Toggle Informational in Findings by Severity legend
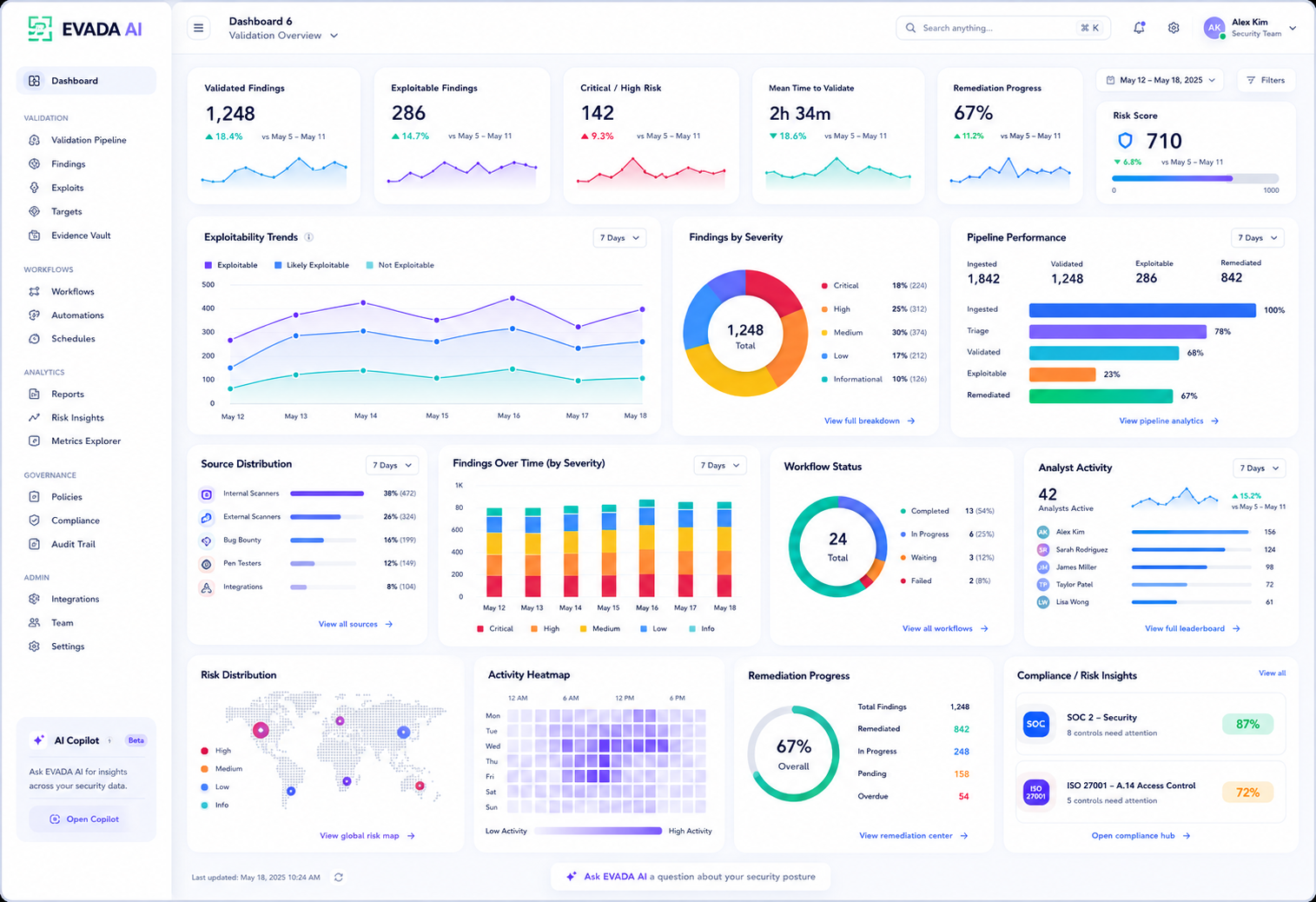Image resolution: width=1316 pixels, height=902 pixels. click(852, 379)
